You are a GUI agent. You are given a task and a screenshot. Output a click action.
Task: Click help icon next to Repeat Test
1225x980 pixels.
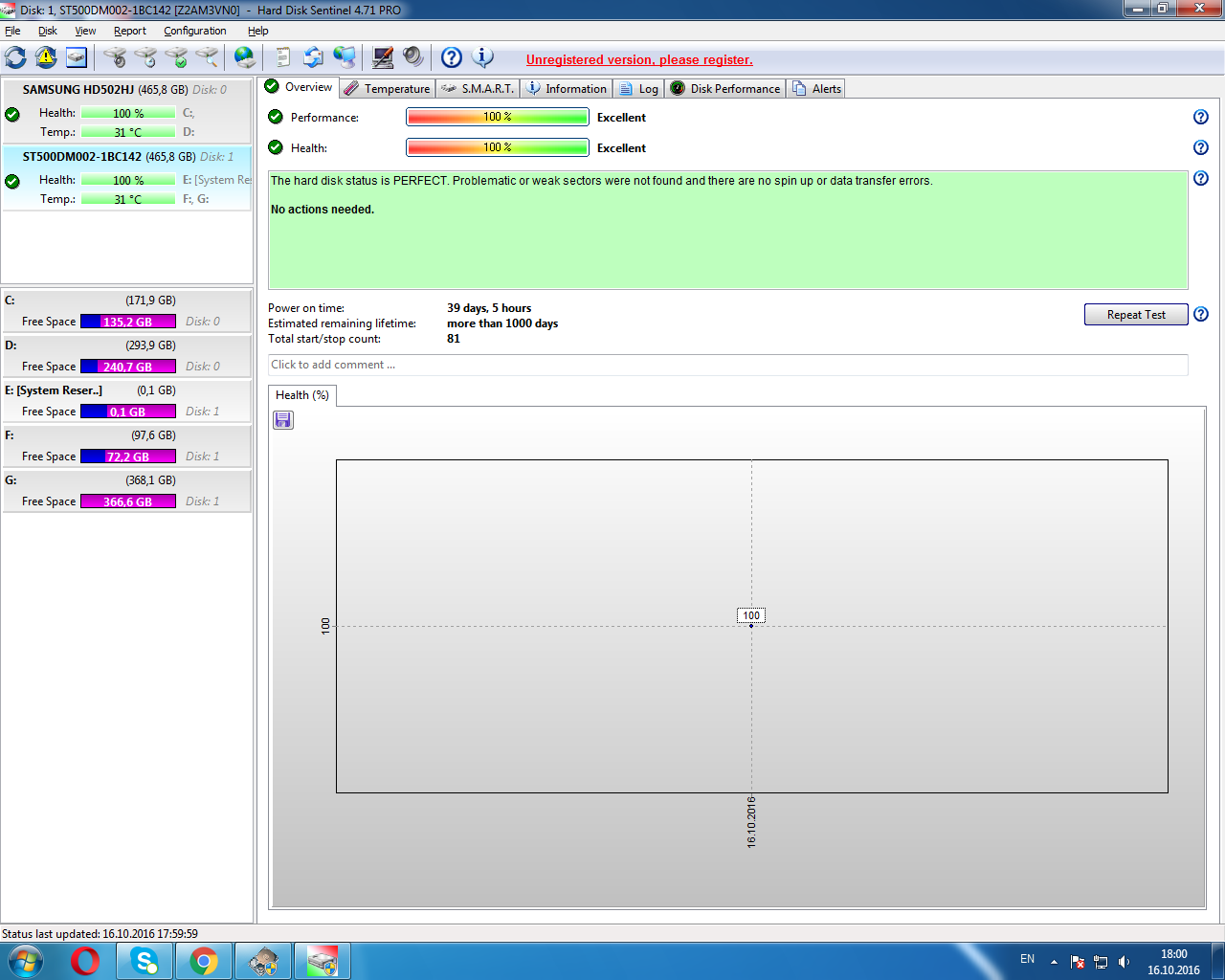coord(1201,314)
